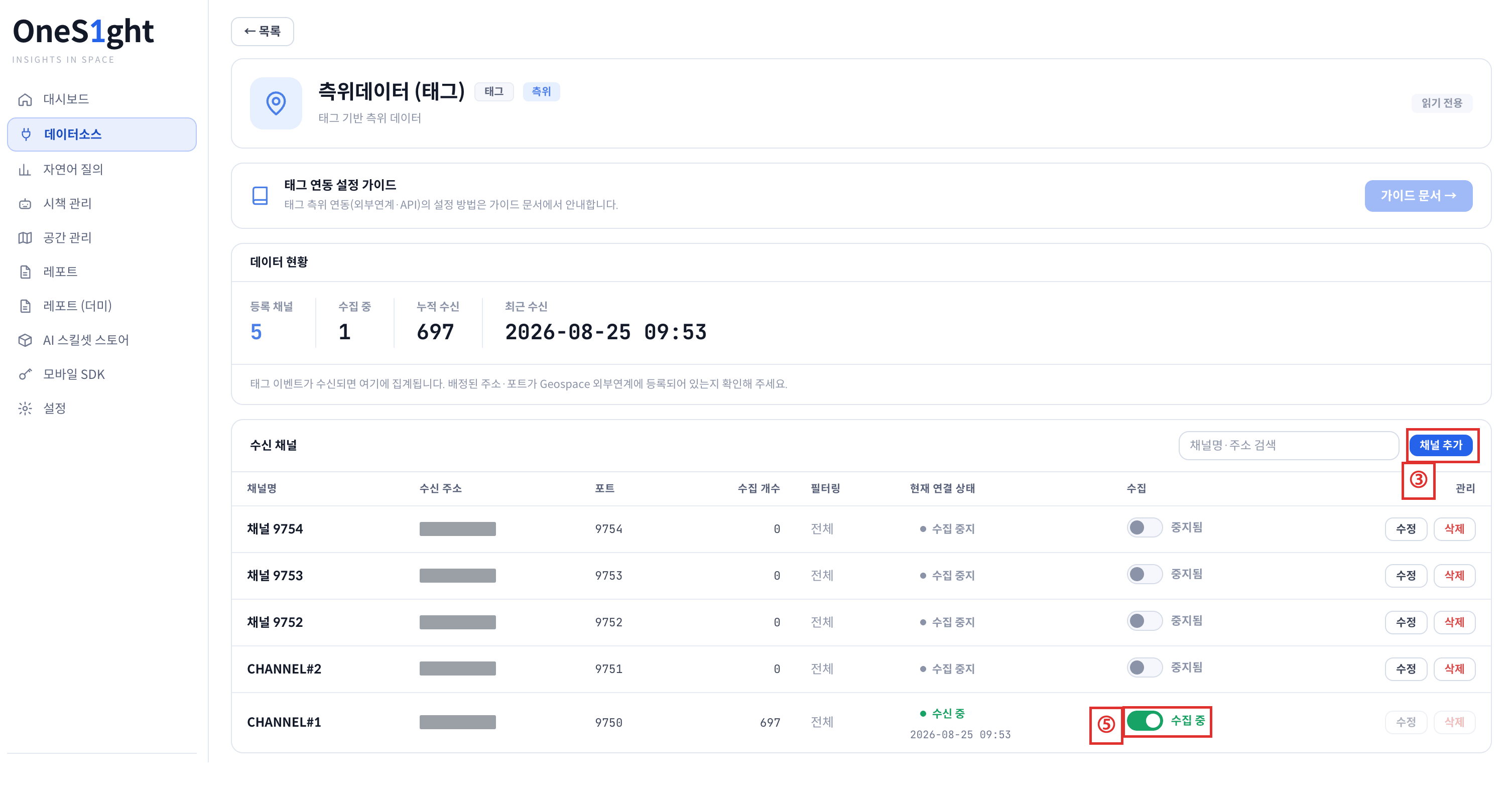Click the 레포트 document icon

click(x=25, y=272)
